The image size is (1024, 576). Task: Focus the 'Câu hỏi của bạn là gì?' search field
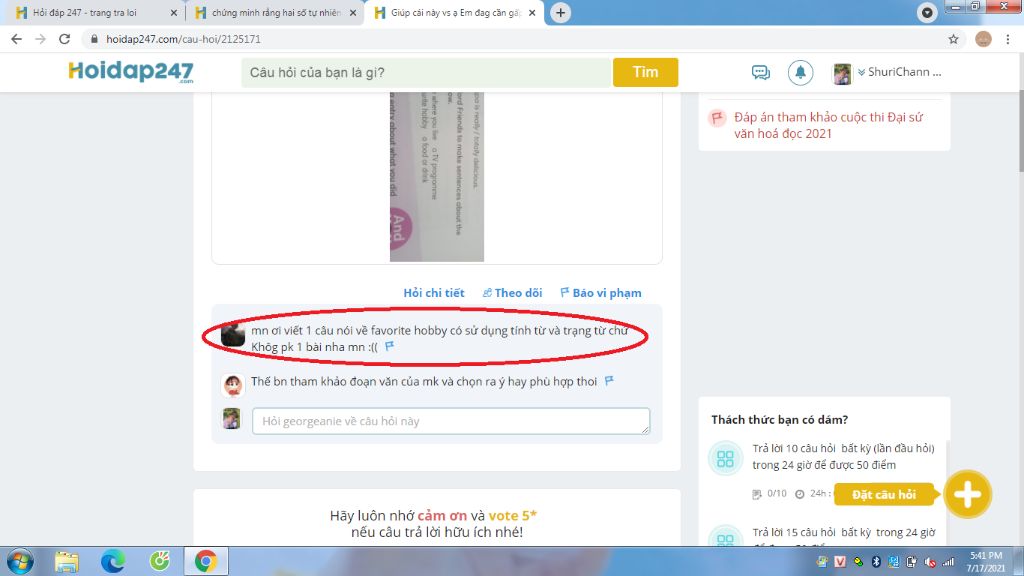[426, 72]
